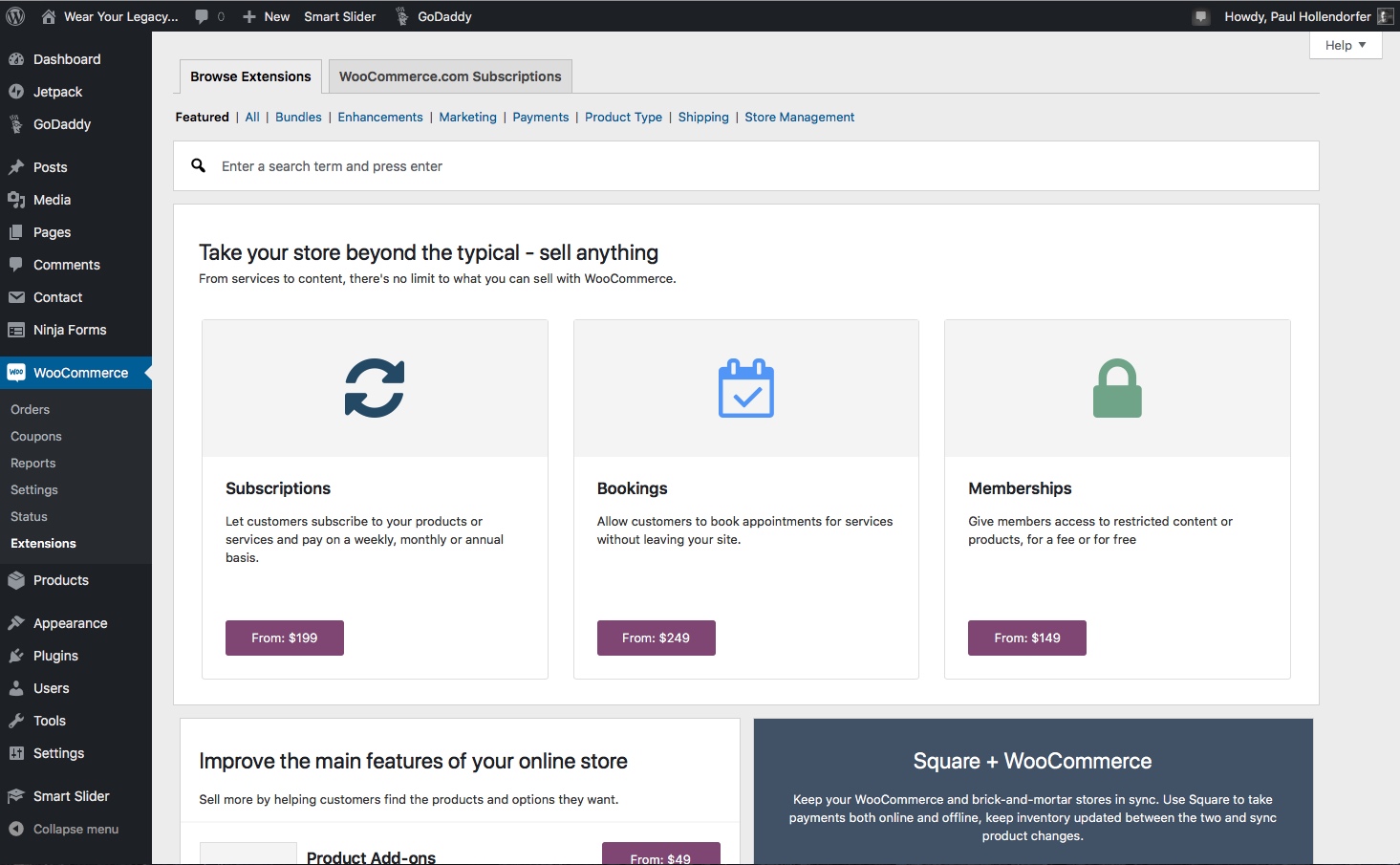Click the Users person icon
The image size is (1400, 865).
pyautogui.click(x=16, y=688)
